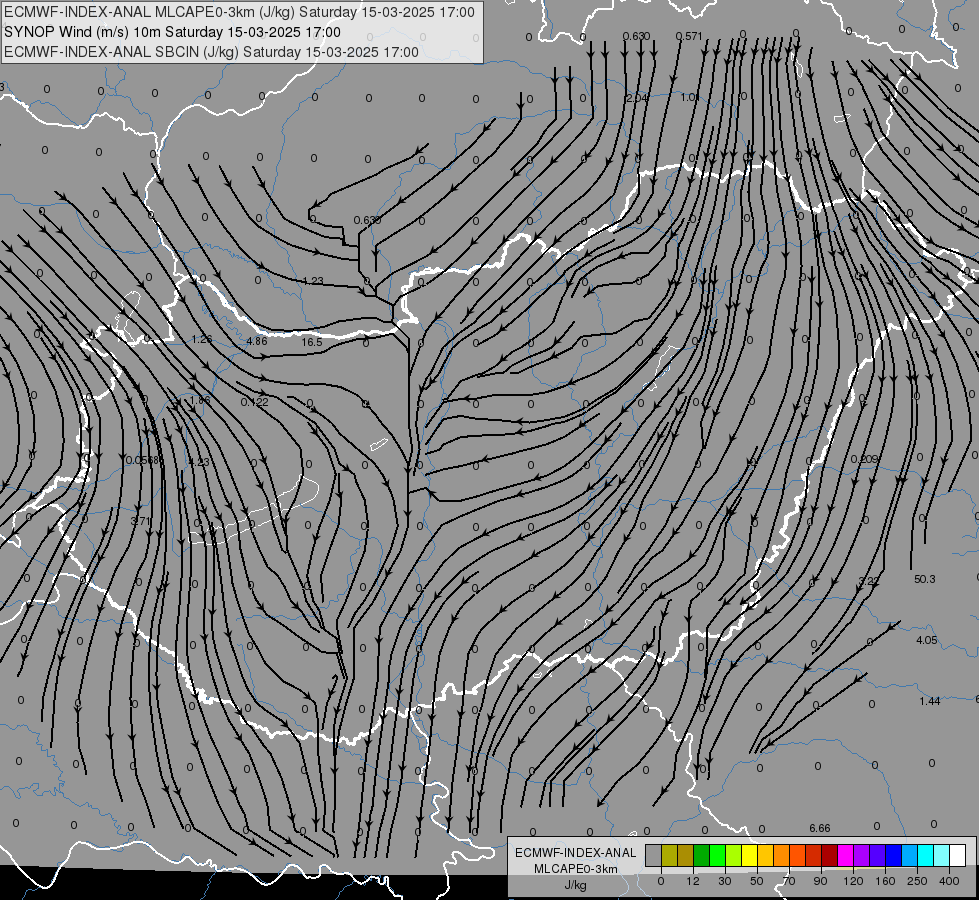Click the legend scale value 250

tap(917, 881)
